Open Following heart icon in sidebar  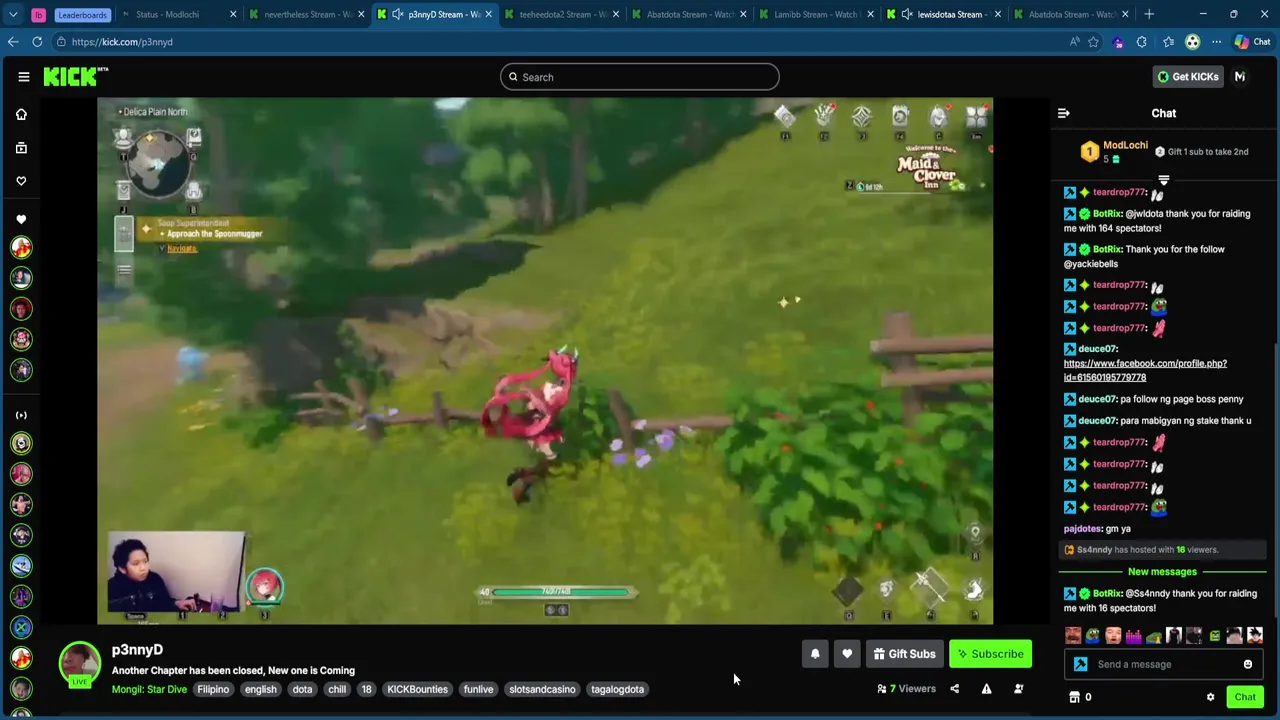click(x=21, y=181)
